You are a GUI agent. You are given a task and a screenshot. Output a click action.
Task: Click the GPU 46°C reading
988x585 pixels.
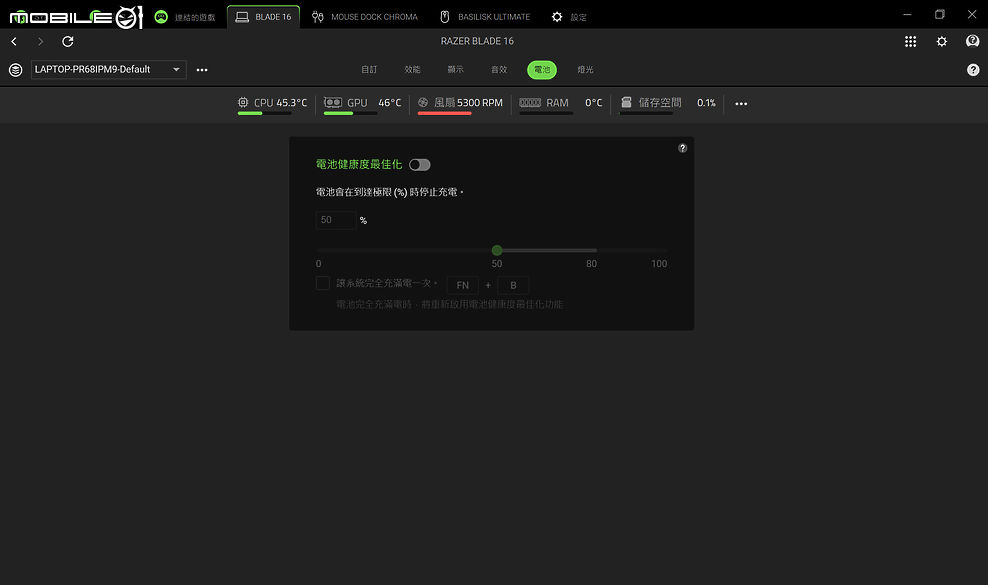[389, 103]
